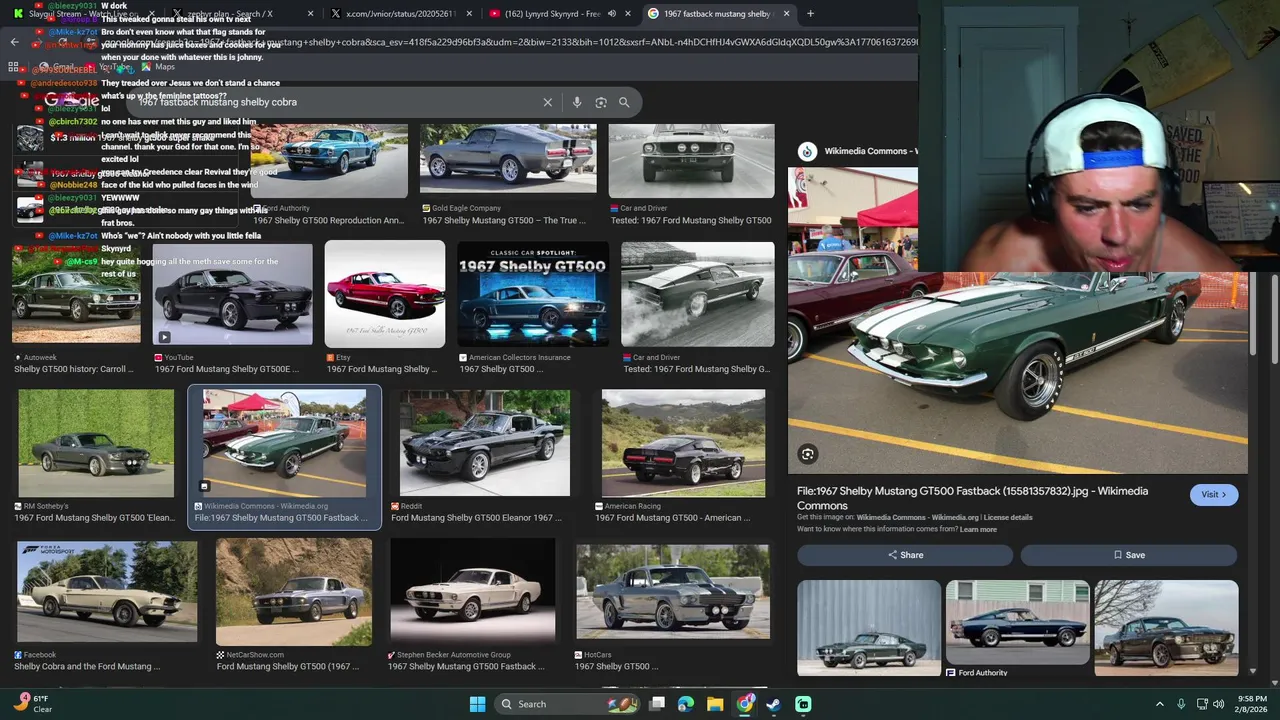Open Steam from taskbar
Screen dimensions: 1280x720
pyautogui.click(x=774, y=704)
